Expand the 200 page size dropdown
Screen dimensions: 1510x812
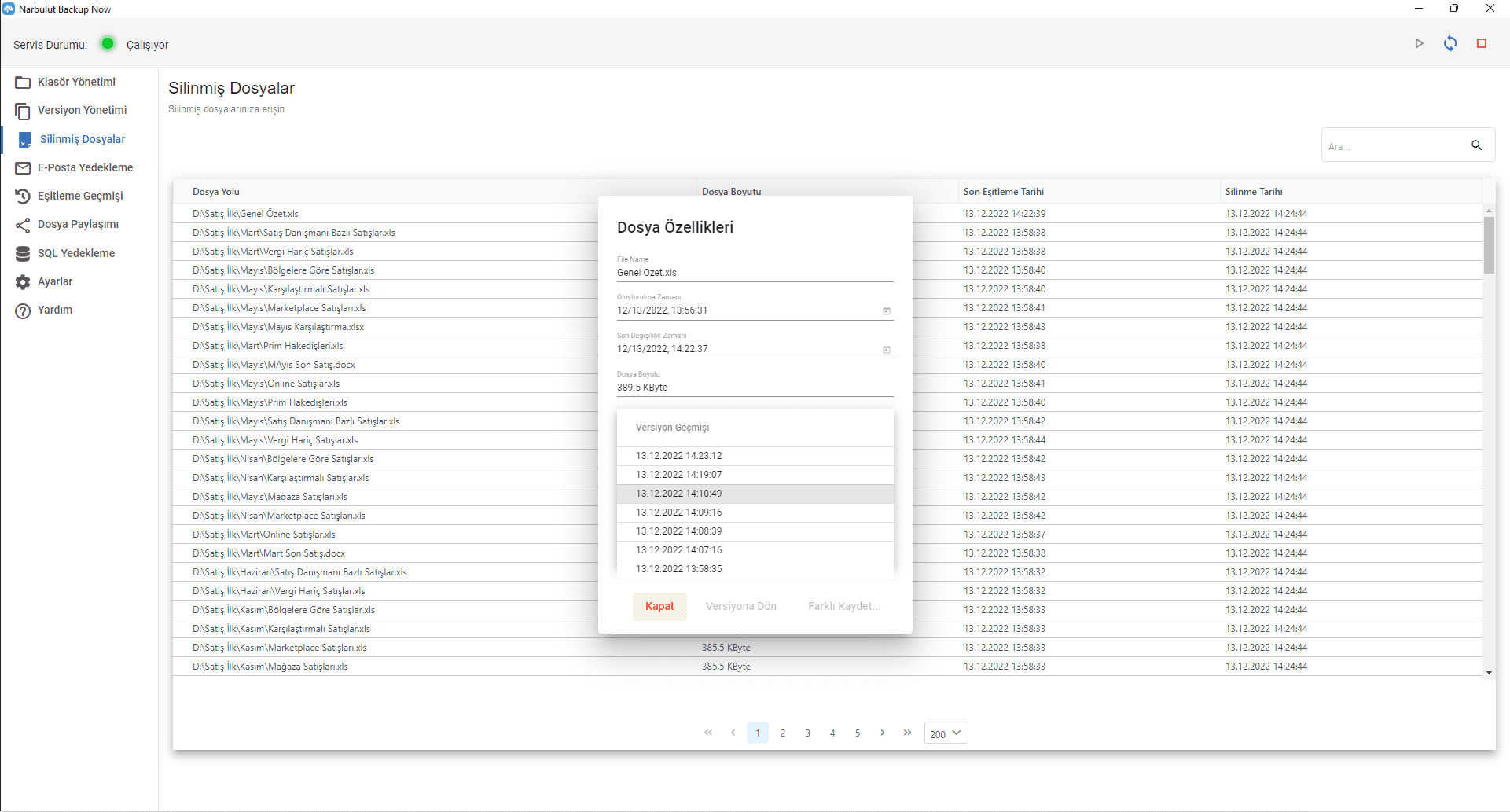(x=946, y=733)
